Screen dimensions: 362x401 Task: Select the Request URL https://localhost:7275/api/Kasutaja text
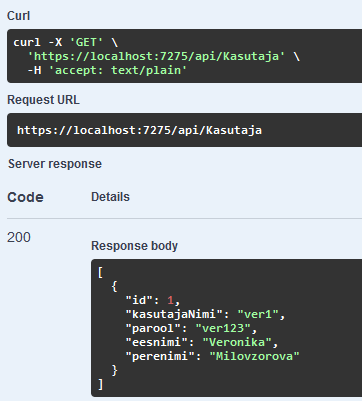(139, 130)
